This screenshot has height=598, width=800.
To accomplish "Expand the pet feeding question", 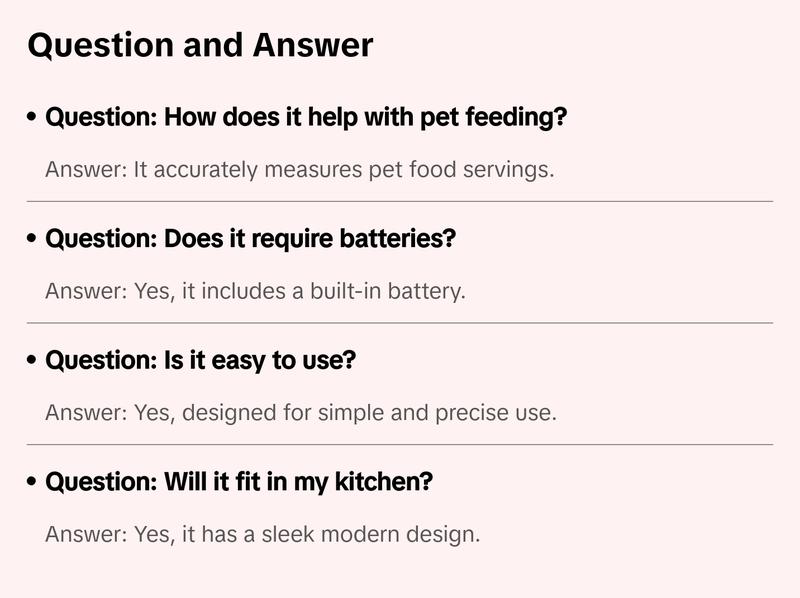I will (x=306, y=118).
